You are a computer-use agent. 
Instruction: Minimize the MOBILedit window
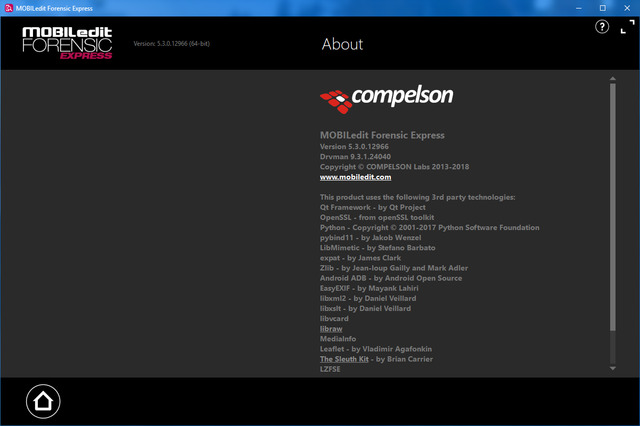pos(575,8)
